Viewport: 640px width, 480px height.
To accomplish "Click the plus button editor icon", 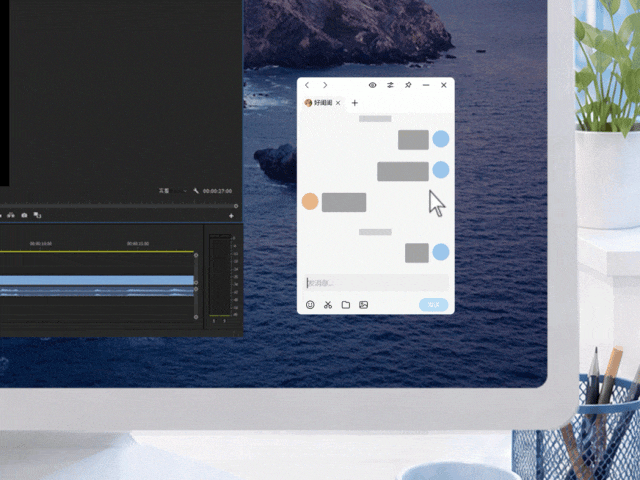I will [231, 216].
